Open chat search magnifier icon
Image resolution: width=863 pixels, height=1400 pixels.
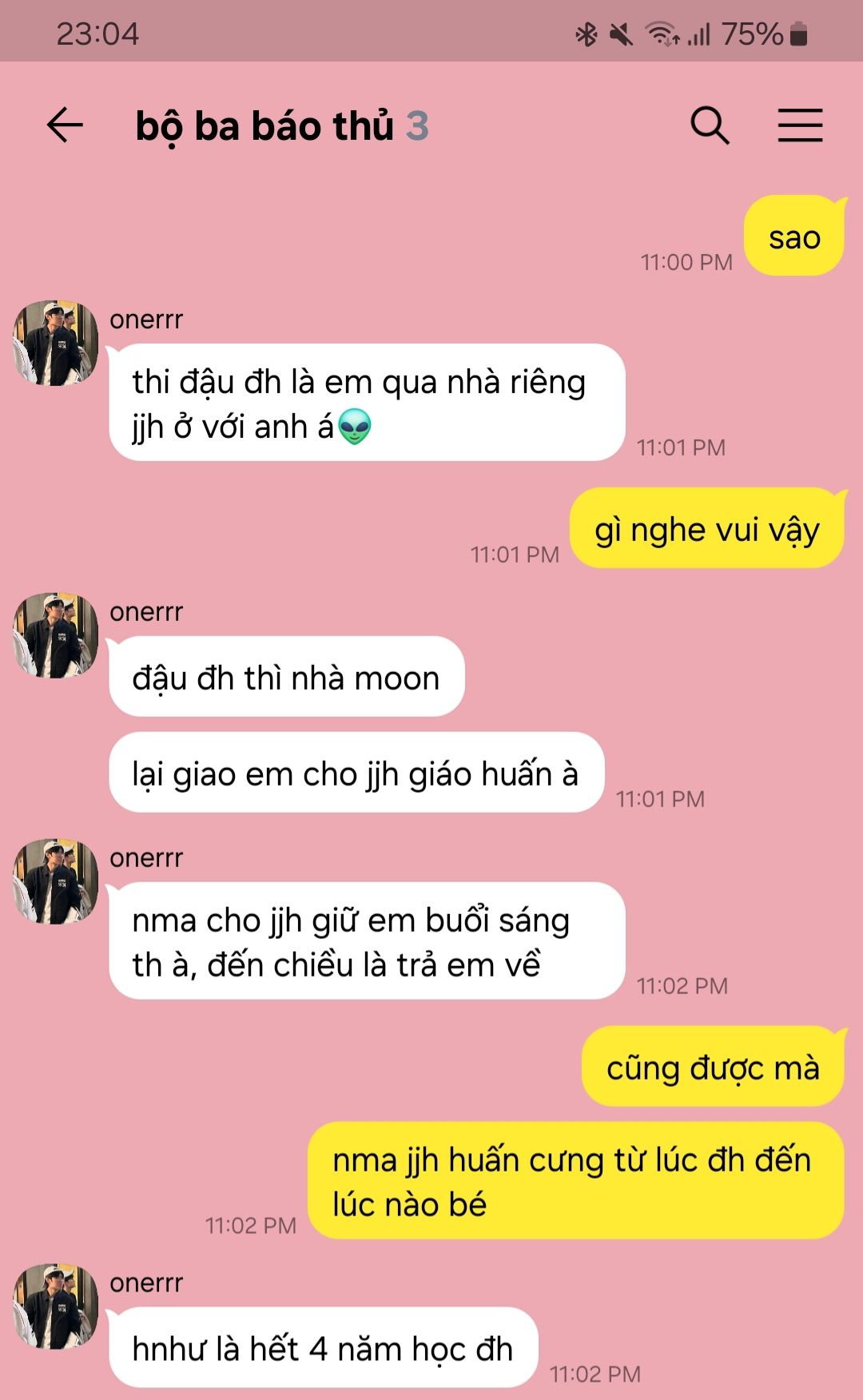pos(710,125)
